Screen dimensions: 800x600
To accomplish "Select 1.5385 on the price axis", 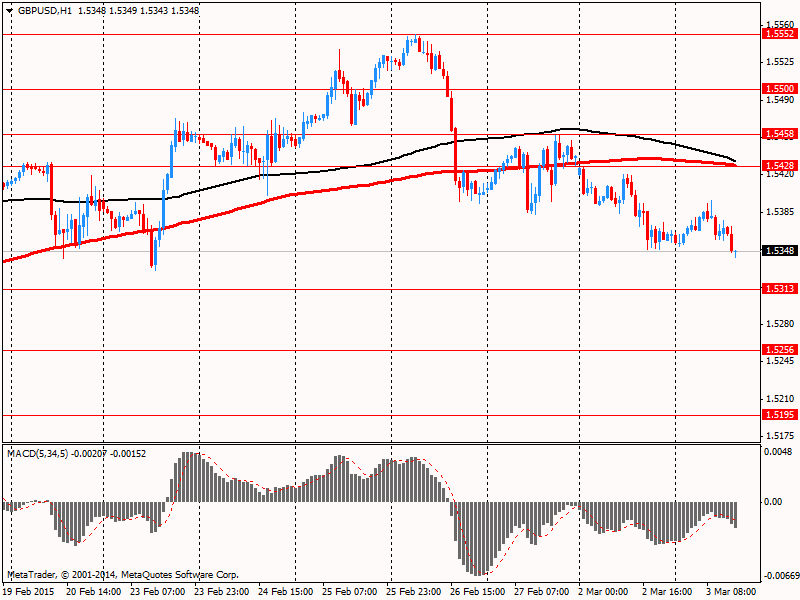I will [x=780, y=211].
